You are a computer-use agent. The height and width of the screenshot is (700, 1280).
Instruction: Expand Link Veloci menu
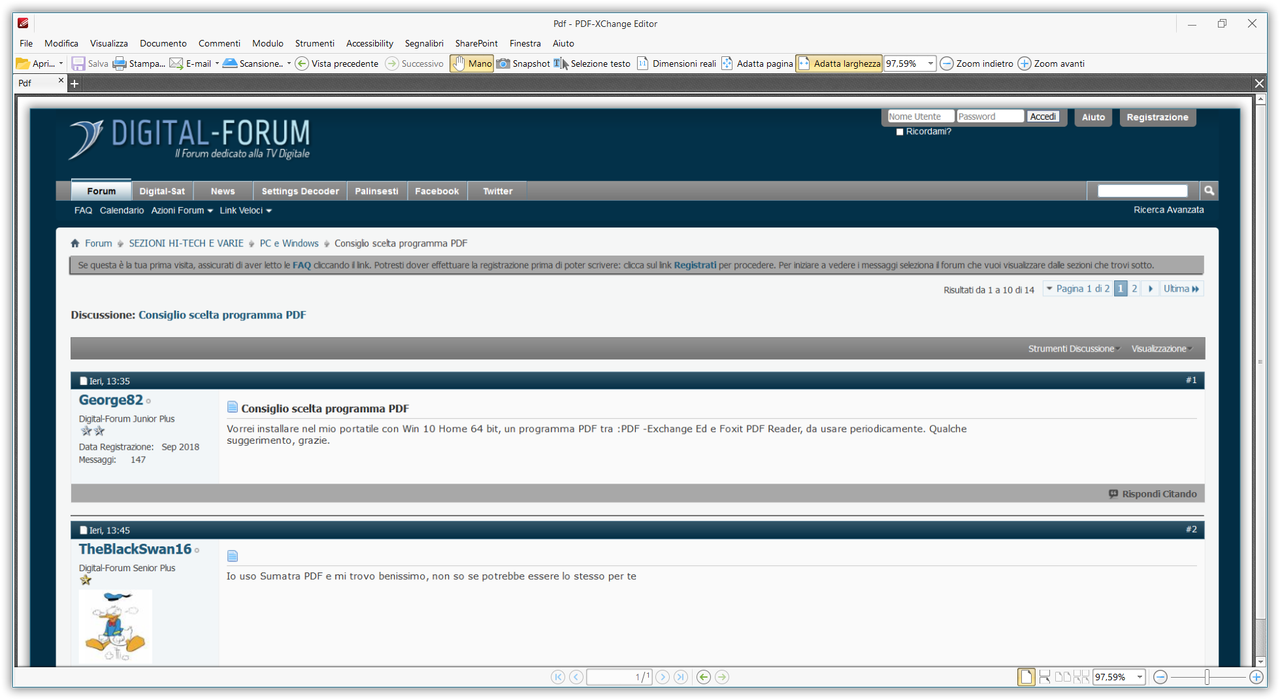(245, 210)
